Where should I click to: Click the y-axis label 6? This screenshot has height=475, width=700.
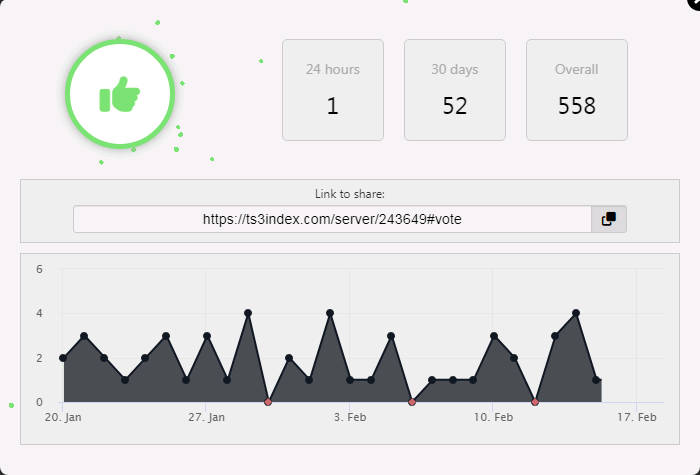[x=40, y=269]
